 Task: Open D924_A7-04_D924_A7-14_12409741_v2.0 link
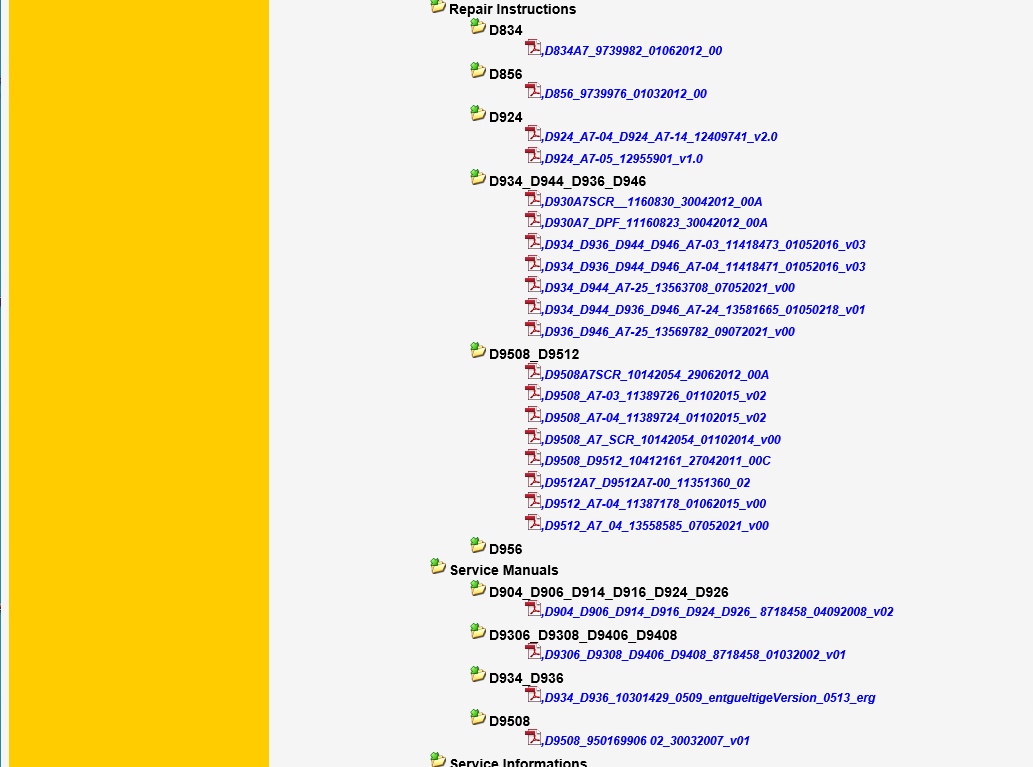[x=660, y=137]
